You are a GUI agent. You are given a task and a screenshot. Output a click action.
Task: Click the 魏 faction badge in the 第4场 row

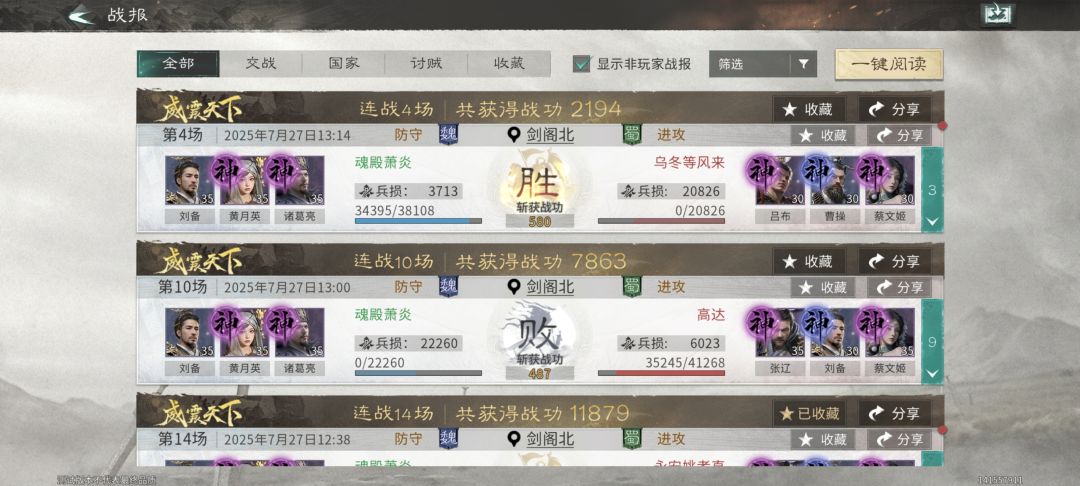[x=448, y=134]
